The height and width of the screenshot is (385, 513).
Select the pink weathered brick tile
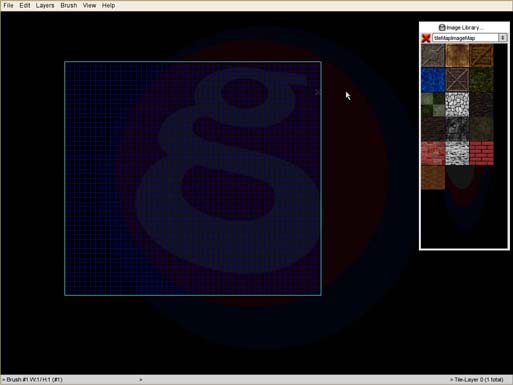click(433, 153)
